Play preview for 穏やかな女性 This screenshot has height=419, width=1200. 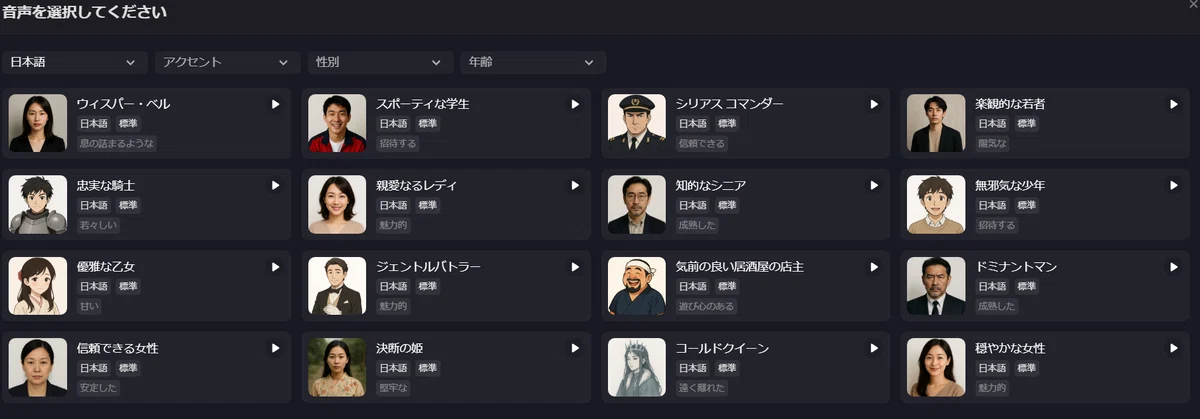point(1174,348)
